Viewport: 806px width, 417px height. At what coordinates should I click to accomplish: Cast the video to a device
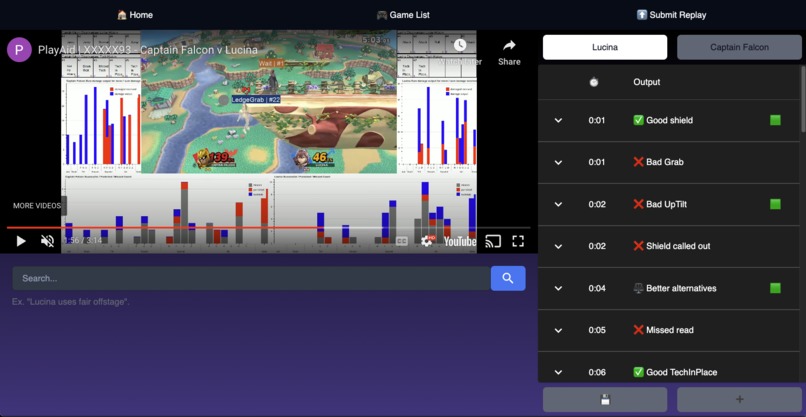[x=493, y=241]
